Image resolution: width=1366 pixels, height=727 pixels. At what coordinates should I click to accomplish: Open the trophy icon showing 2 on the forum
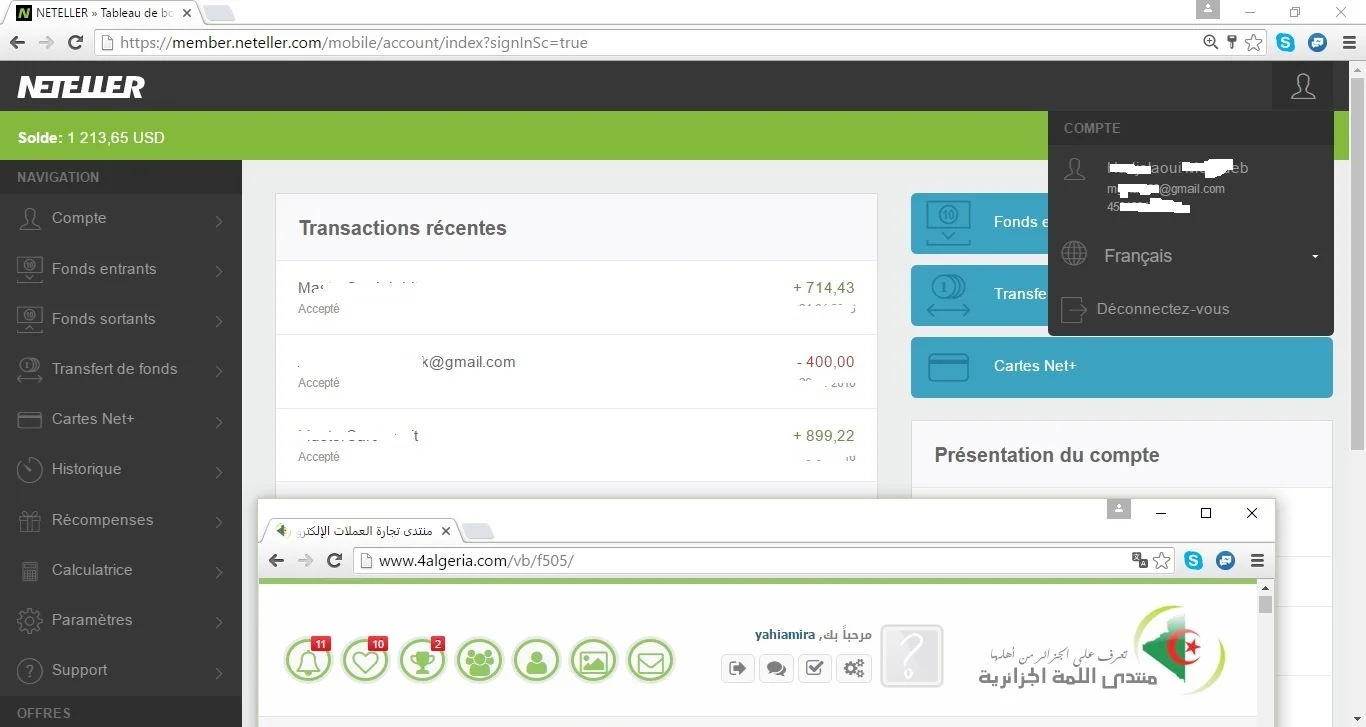(x=423, y=661)
